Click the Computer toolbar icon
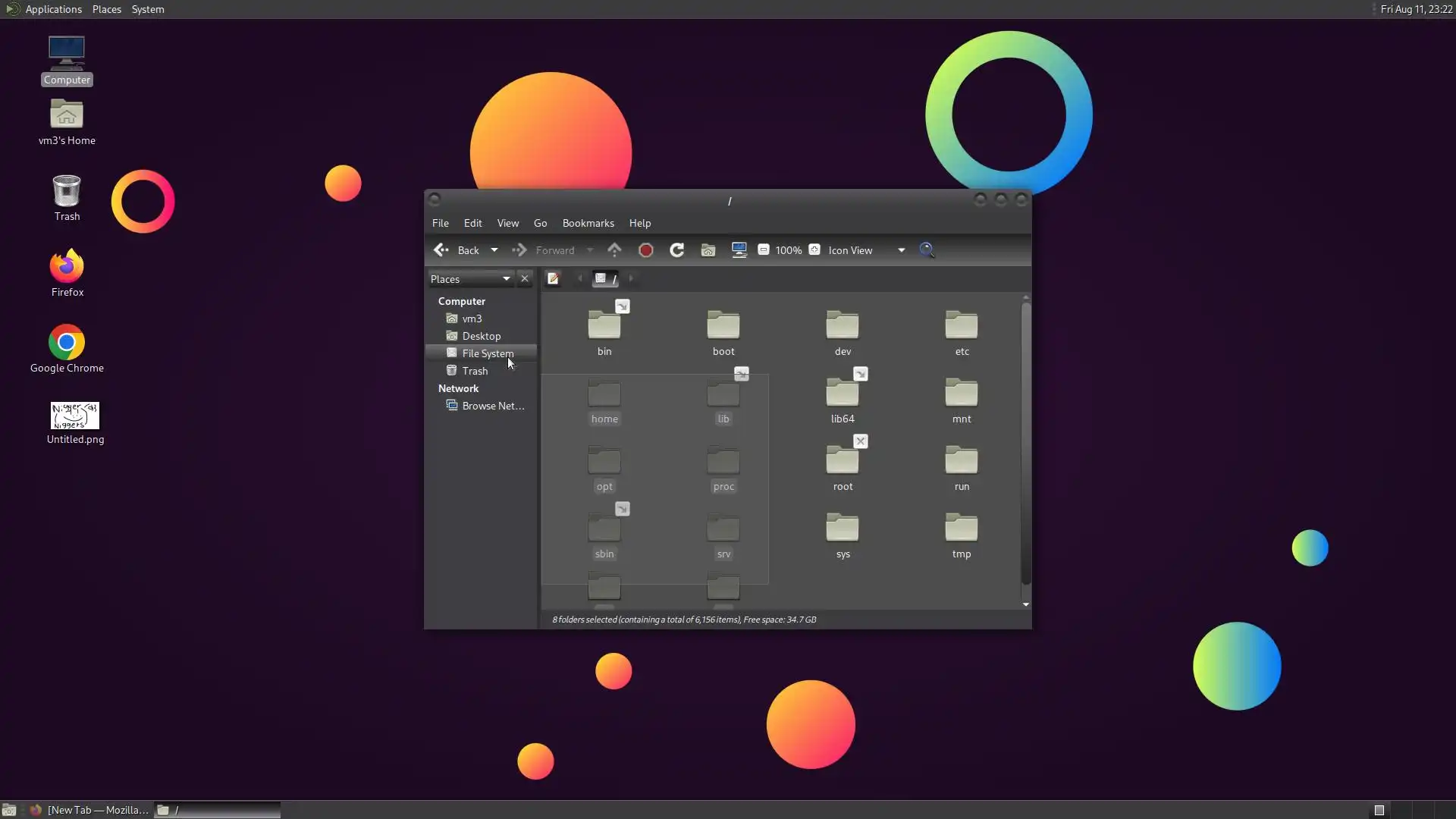This screenshot has height=819, width=1456. click(739, 250)
